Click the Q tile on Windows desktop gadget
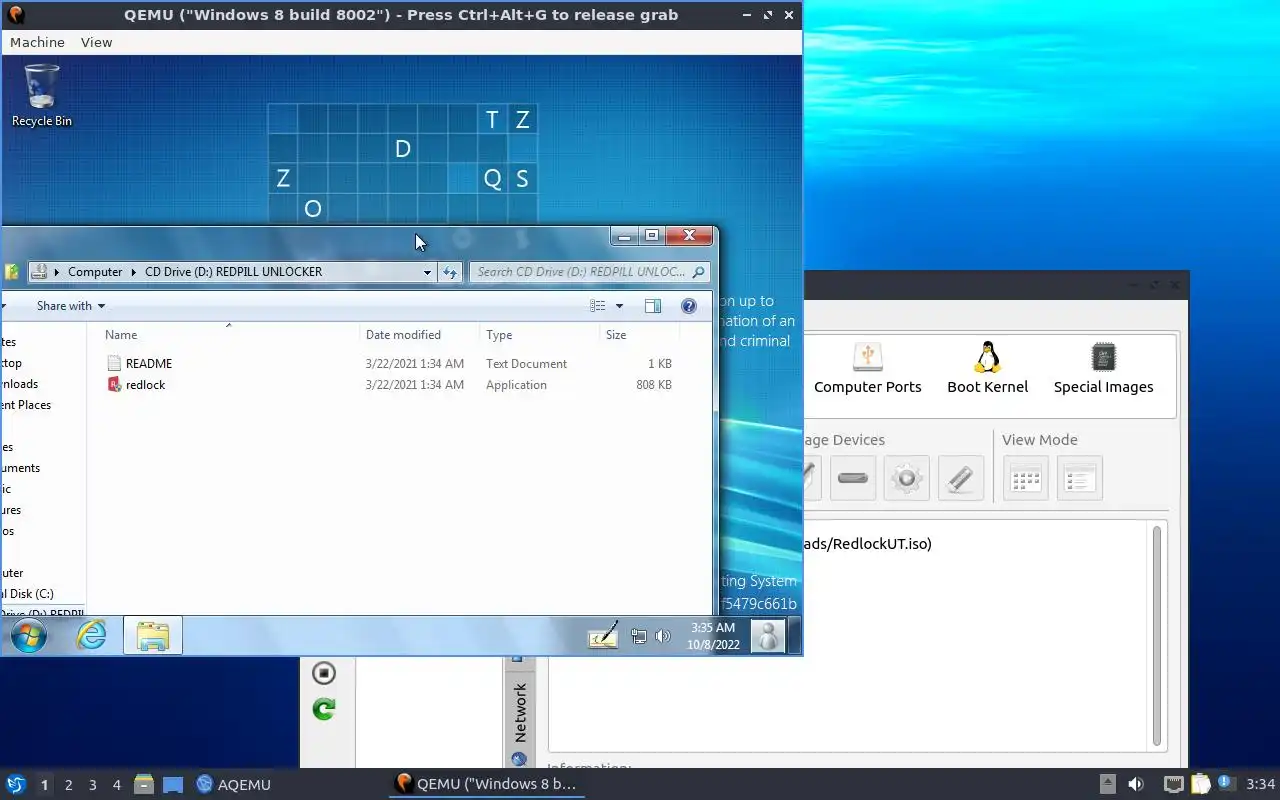Image resolution: width=1280 pixels, height=800 pixels. [492, 179]
